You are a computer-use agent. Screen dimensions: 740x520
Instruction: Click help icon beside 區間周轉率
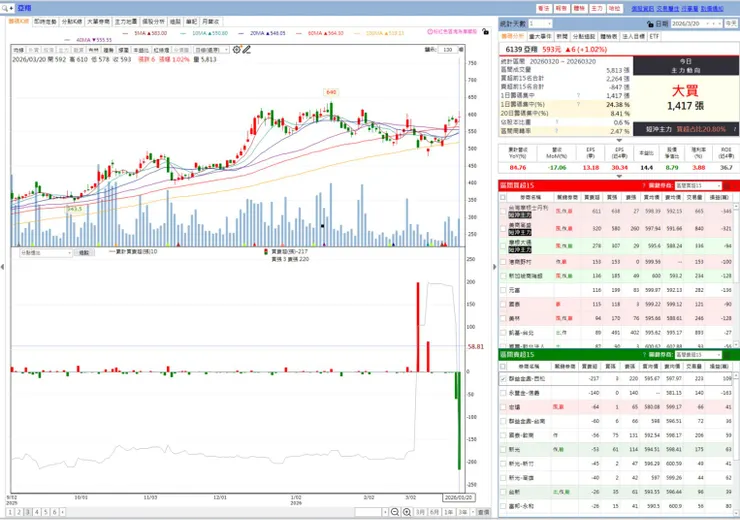tap(557, 131)
